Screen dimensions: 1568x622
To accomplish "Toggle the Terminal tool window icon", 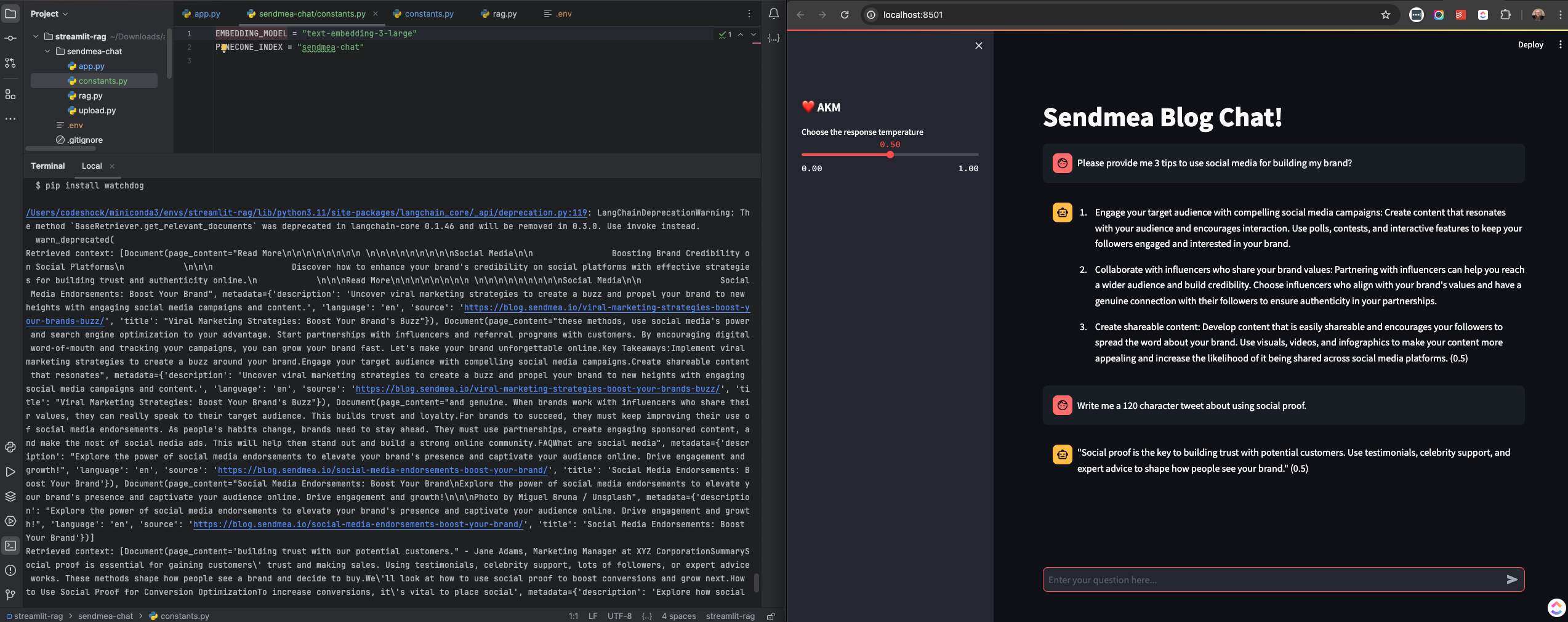I will coord(10,546).
